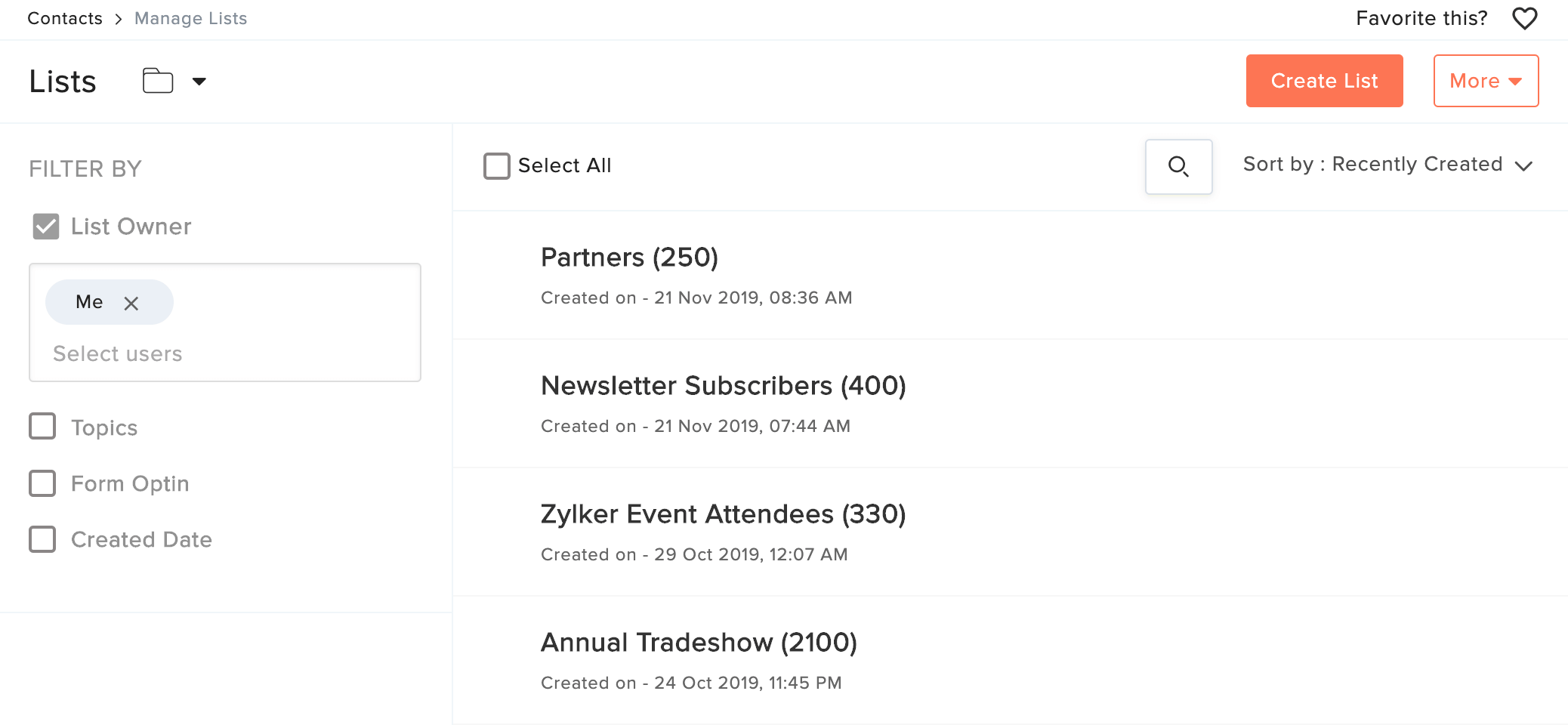Expand the folder dropdown arrow
The image size is (1568, 725).
[199, 82]
